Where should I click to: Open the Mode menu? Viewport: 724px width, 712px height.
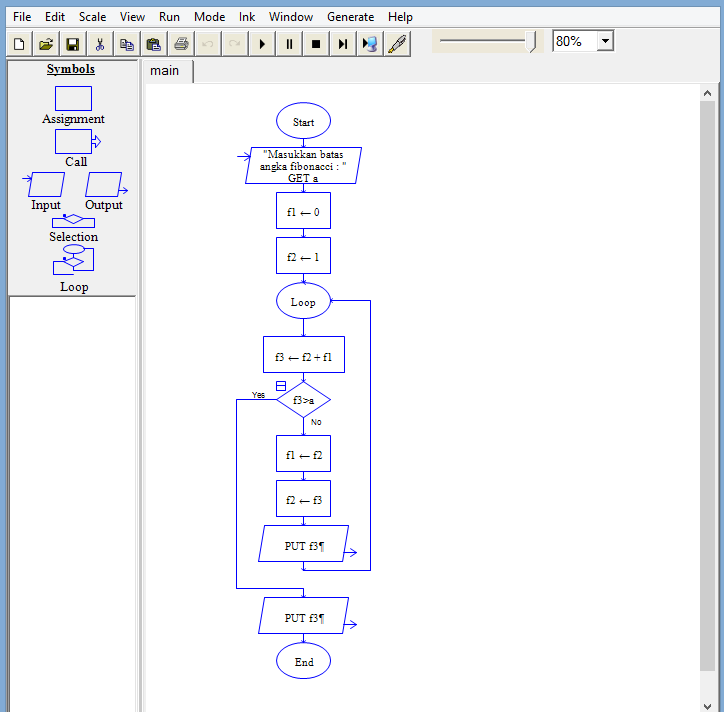(x=209, y=17)
